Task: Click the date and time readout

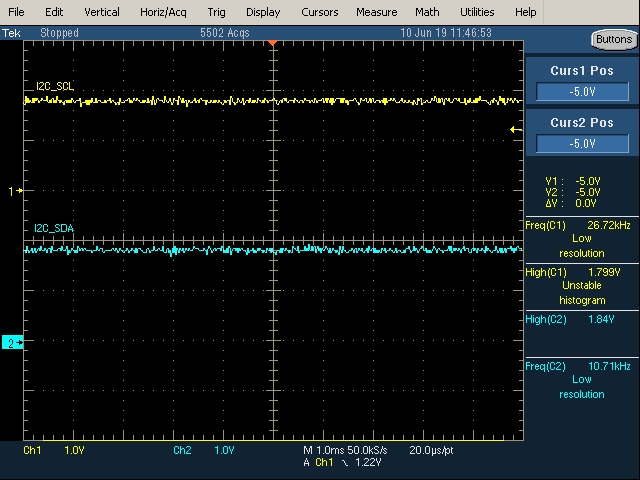Action: click(446, 33)
